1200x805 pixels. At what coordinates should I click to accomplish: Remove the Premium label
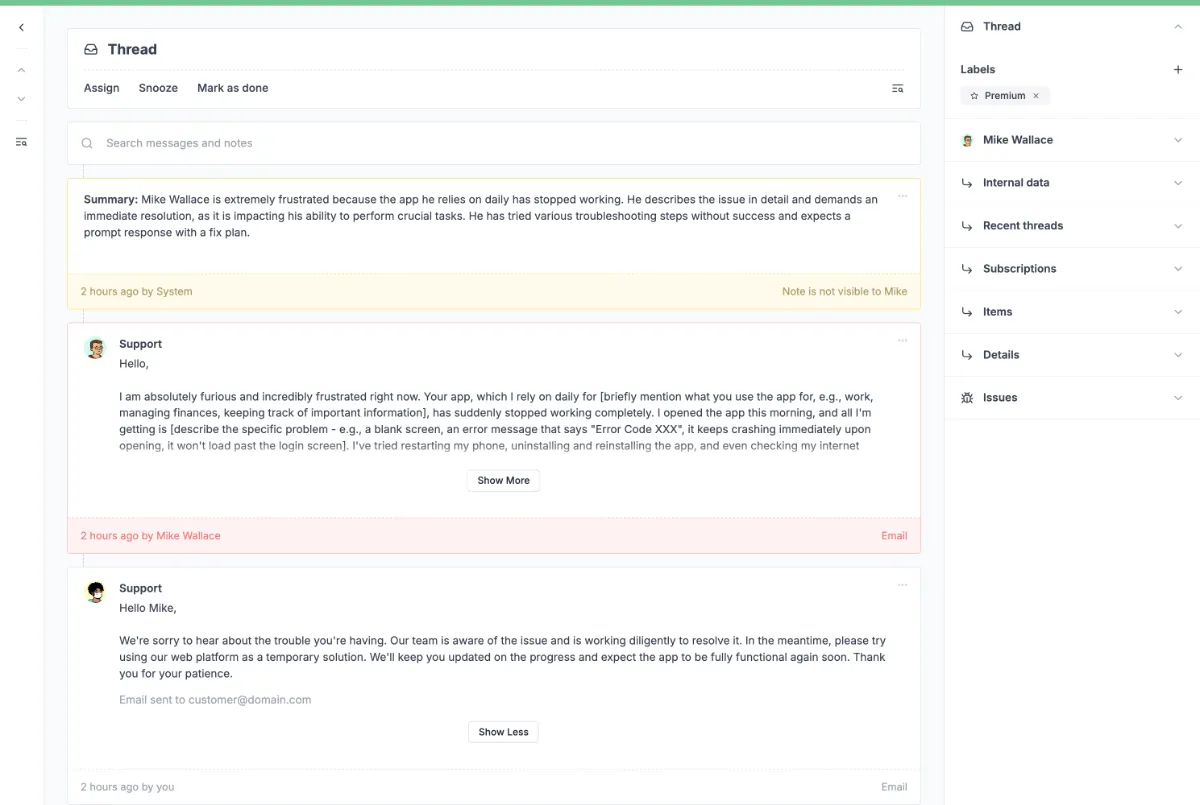click(1037, 95)
